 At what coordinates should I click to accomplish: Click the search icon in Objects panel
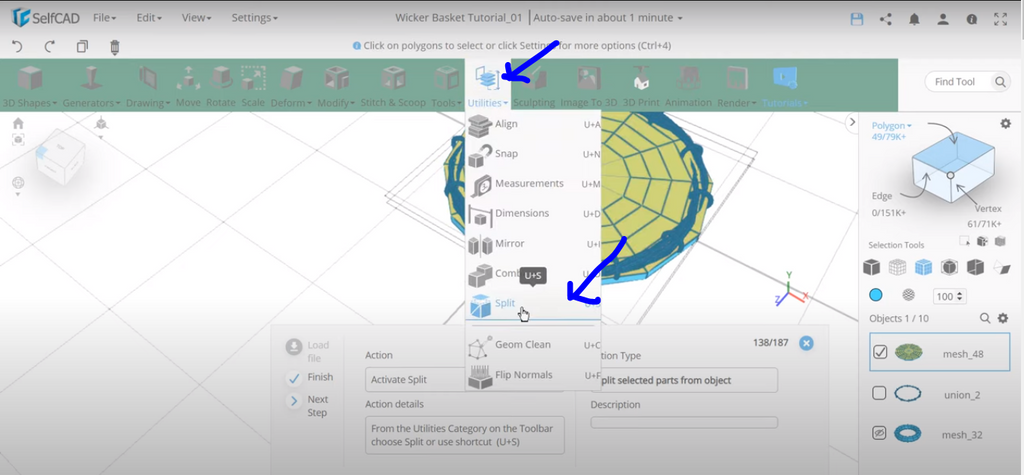(985, 318)
